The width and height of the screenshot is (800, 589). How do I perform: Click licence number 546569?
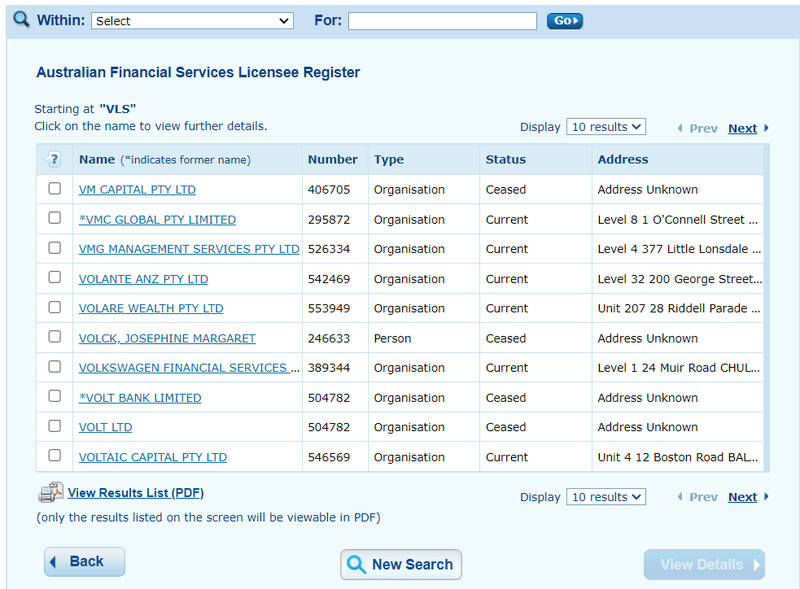click(329, 457)
